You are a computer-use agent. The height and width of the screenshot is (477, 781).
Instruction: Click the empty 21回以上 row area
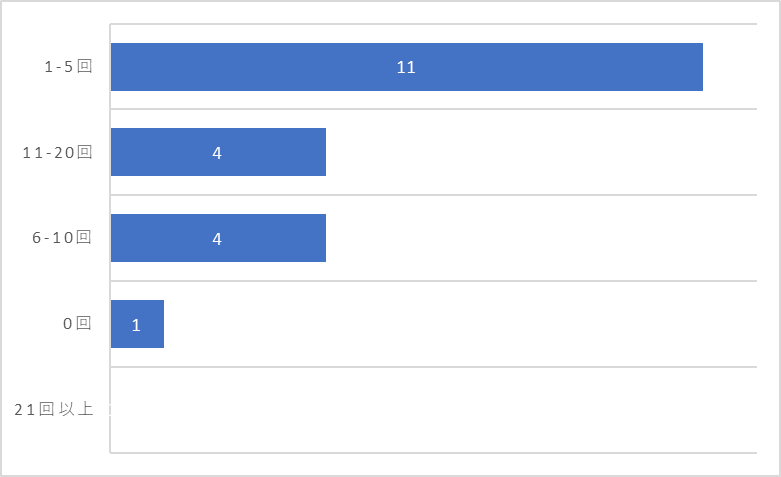pos(433,410)
